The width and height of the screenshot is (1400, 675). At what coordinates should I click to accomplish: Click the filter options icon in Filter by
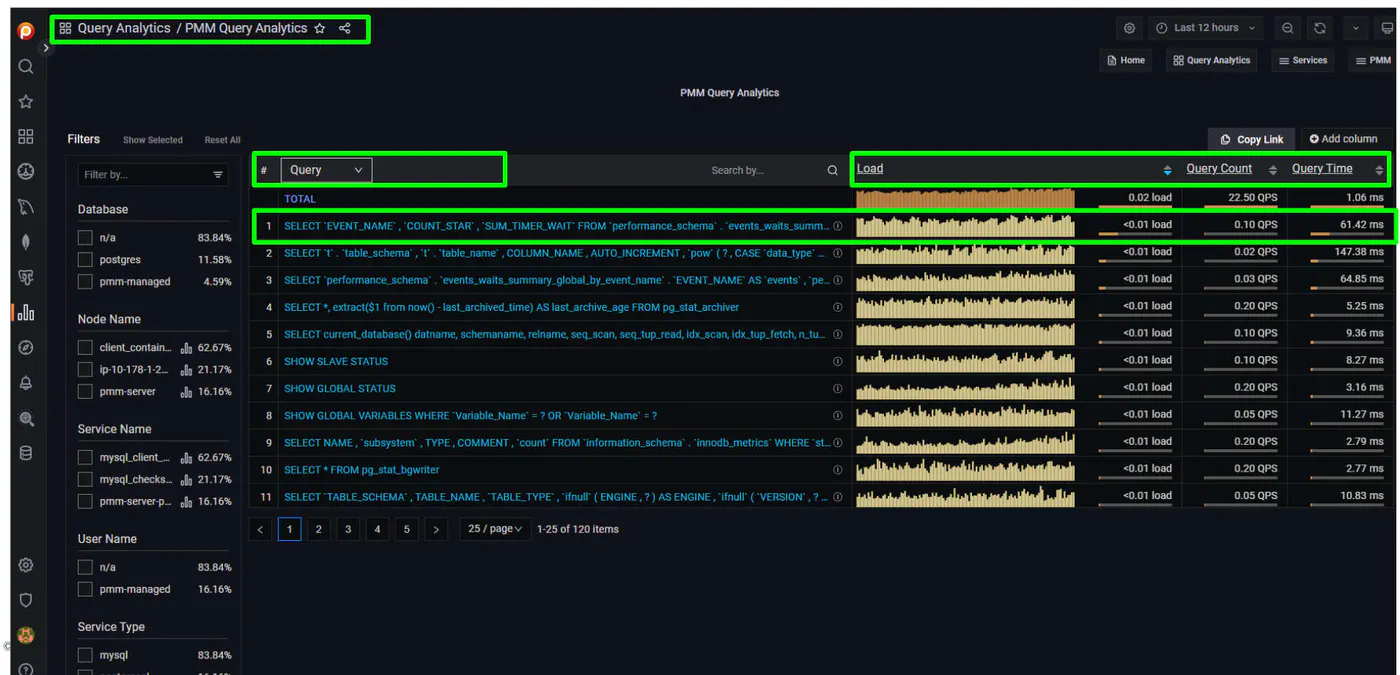(218, 175)
